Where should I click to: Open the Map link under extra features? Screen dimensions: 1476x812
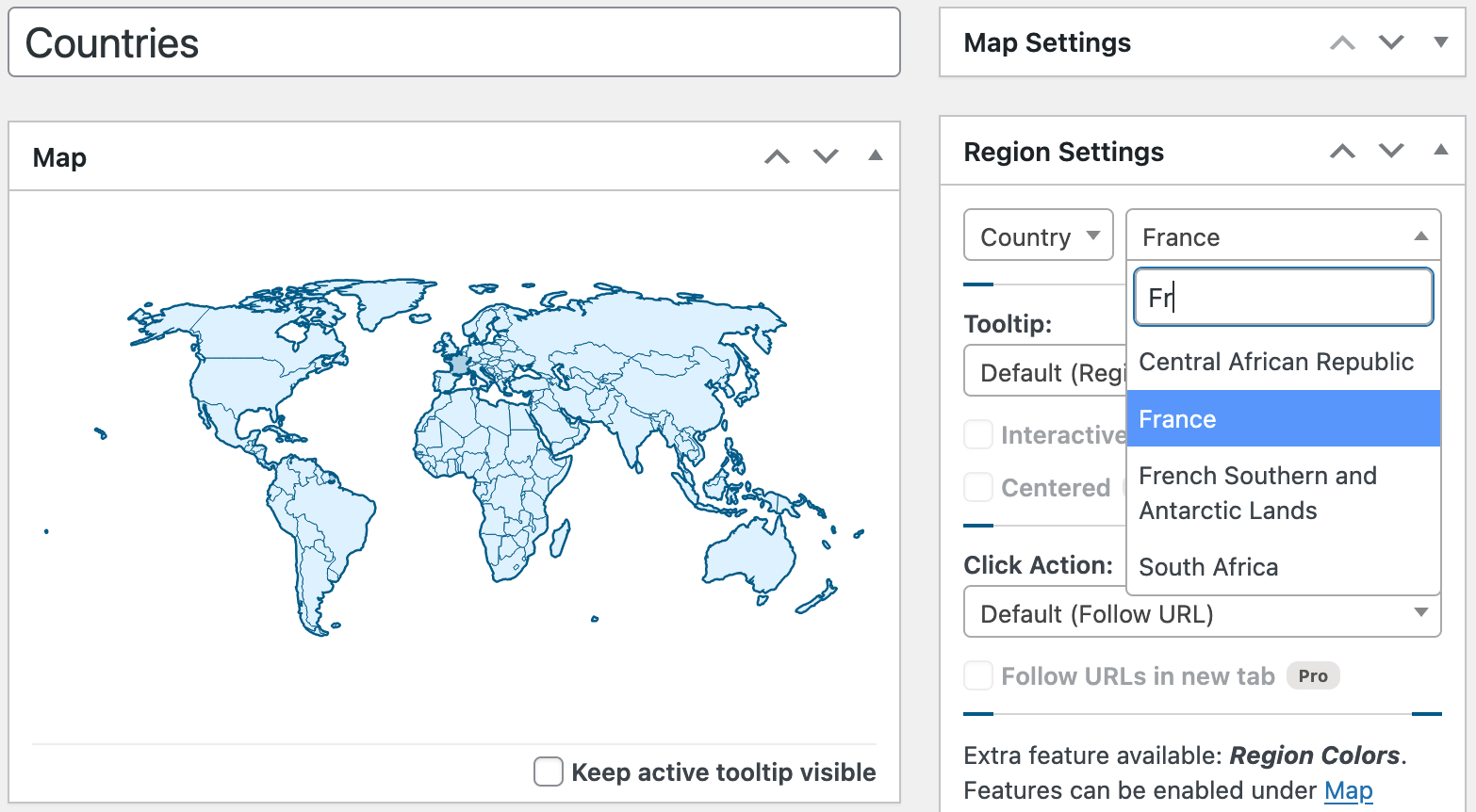pyautogui.click(x=1348, y=789)
